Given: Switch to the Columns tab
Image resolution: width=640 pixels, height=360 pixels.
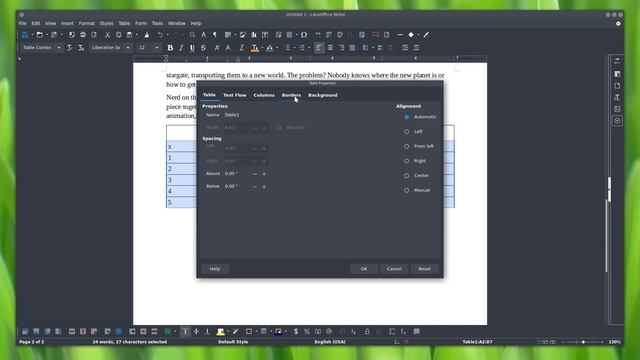Looking at the screenshot, I should 264,95.
